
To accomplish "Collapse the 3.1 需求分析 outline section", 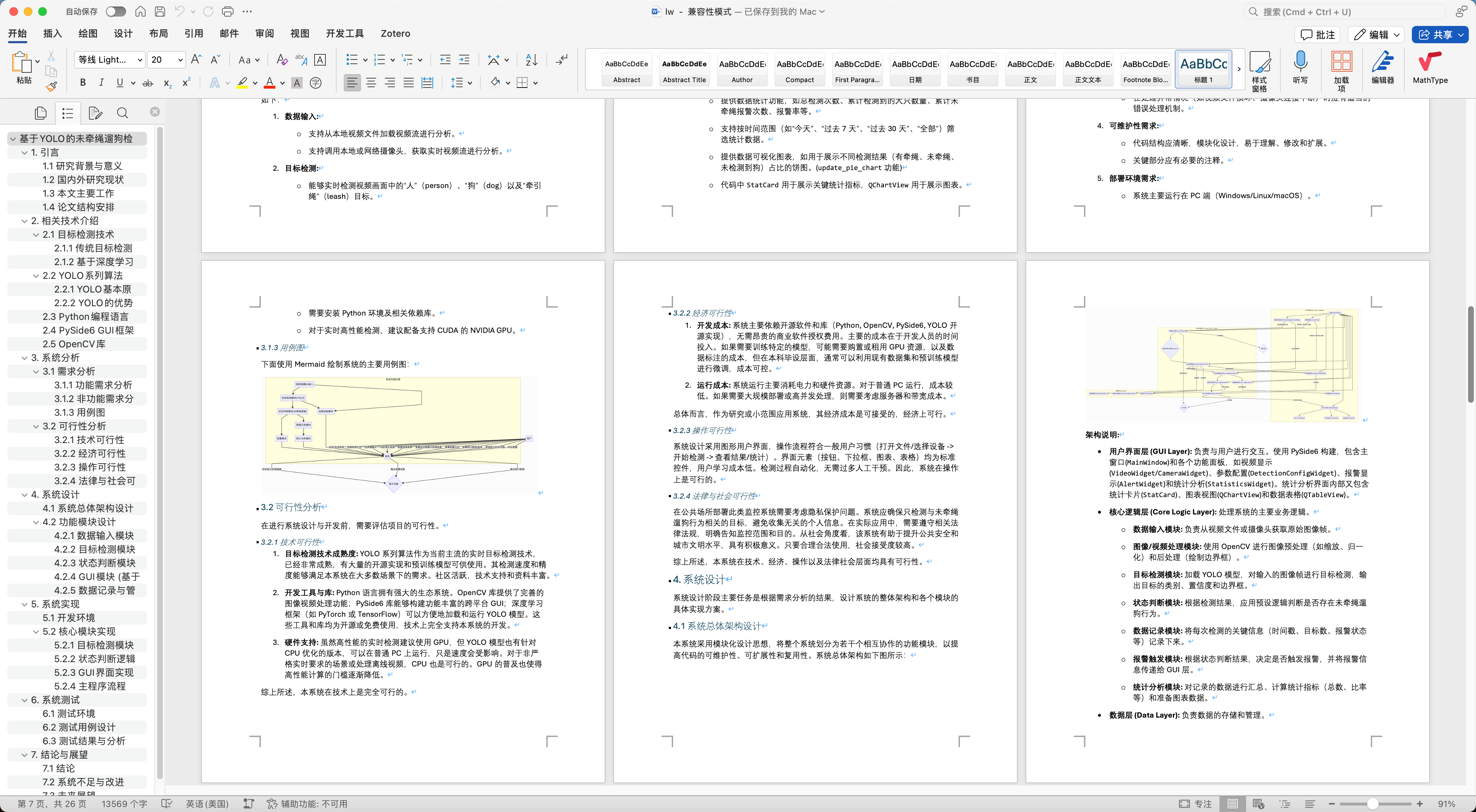I will coord(36,372).
